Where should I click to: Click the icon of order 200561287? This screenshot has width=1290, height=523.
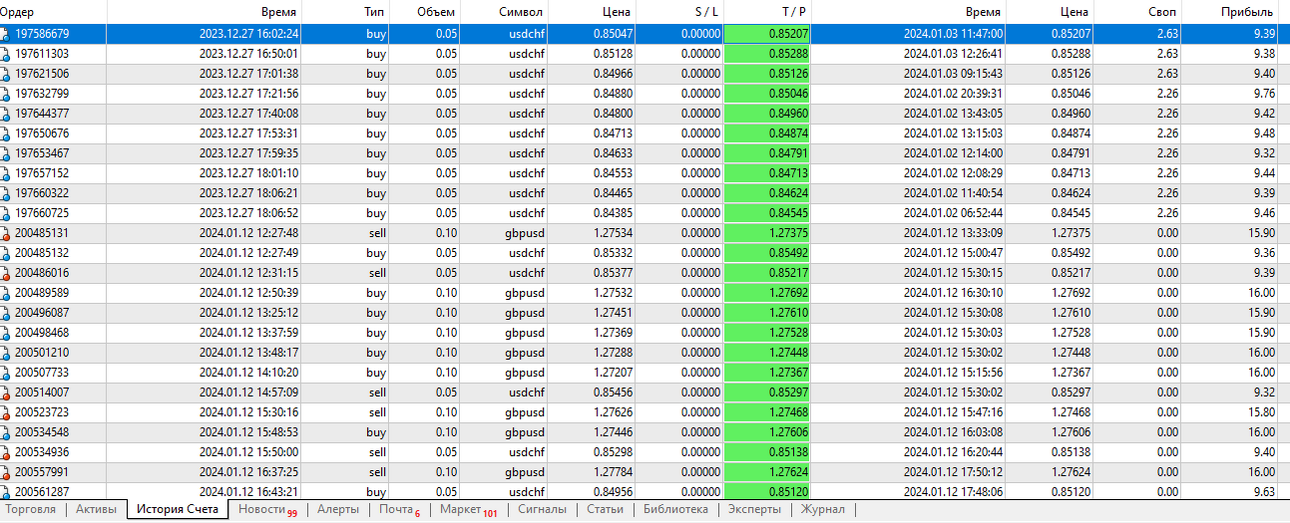5,492
